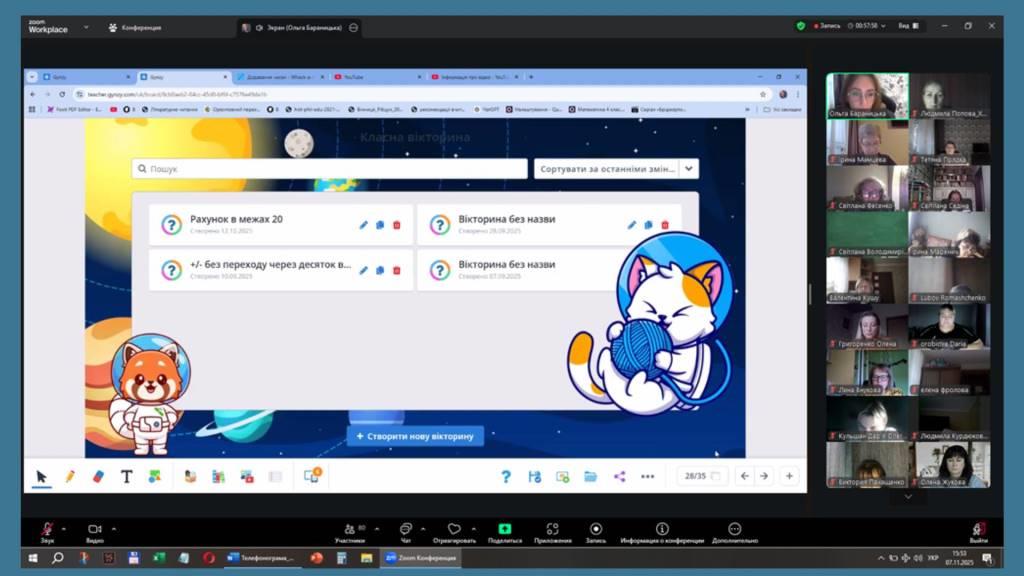Image resolution: width=1024 pixels, height=576 pixels.
Task: Toggle camera with Видео button
Action: pos(95,531)
